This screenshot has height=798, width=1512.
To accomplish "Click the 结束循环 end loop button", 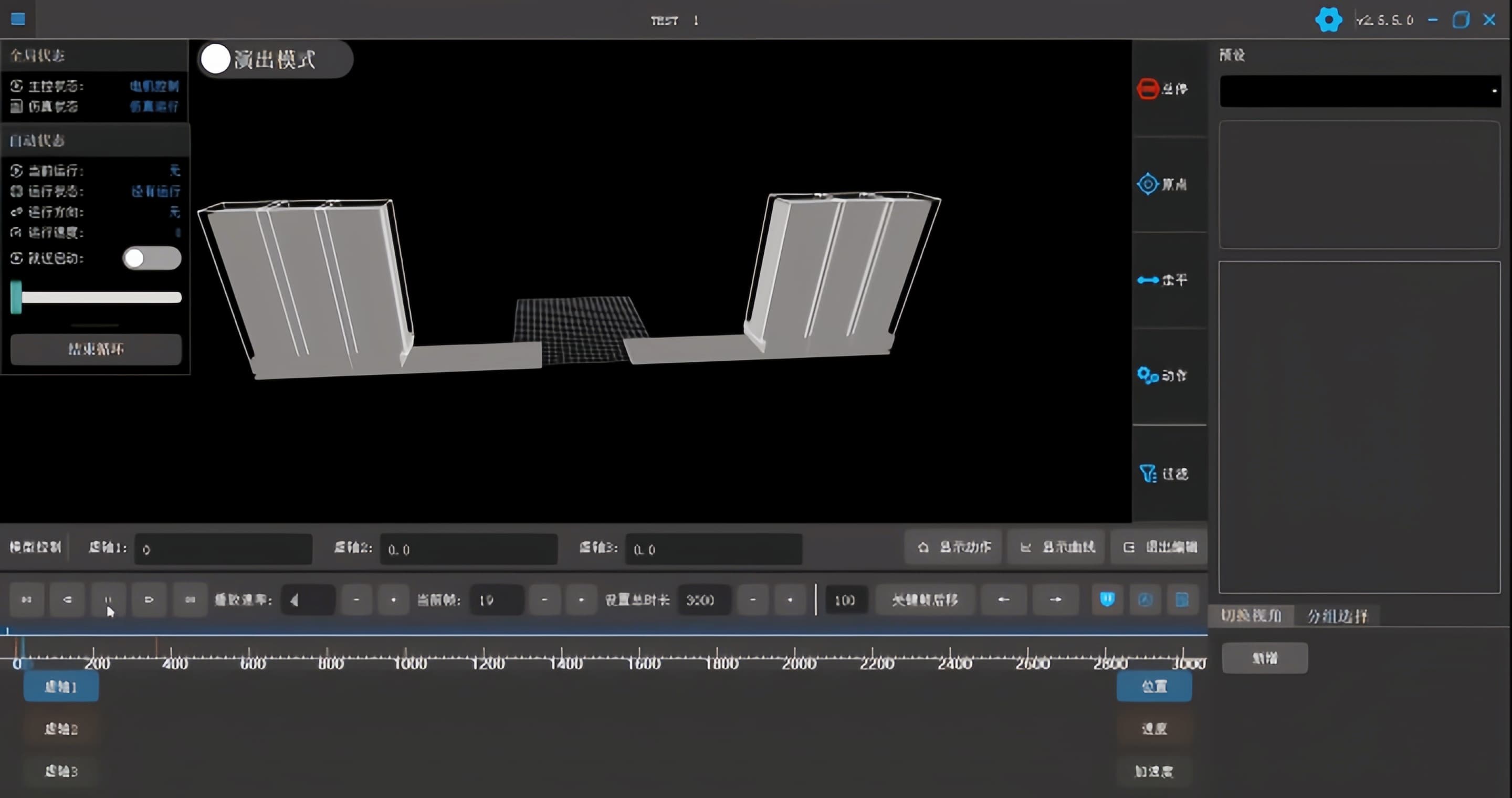I will 96,349.
